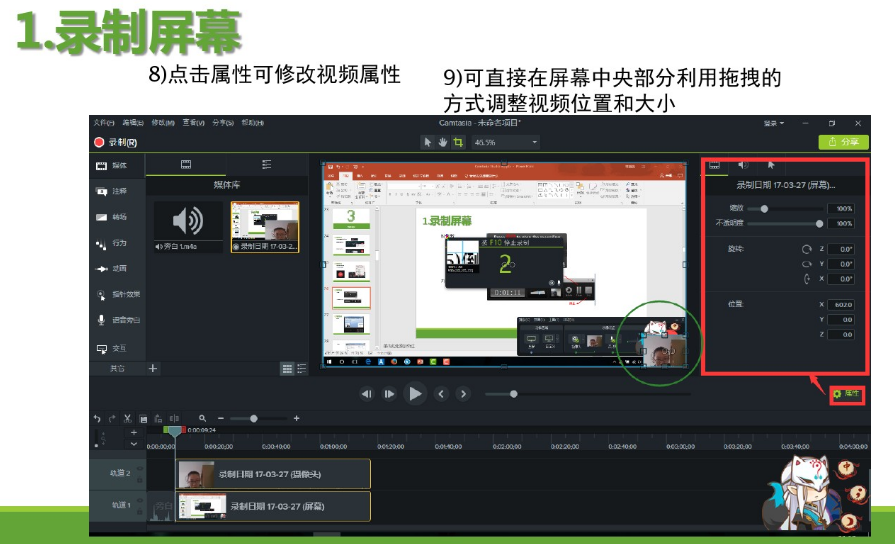Expand the 其它 (More) sidebar item
This screenshot has height=544, width=895.
118,369
